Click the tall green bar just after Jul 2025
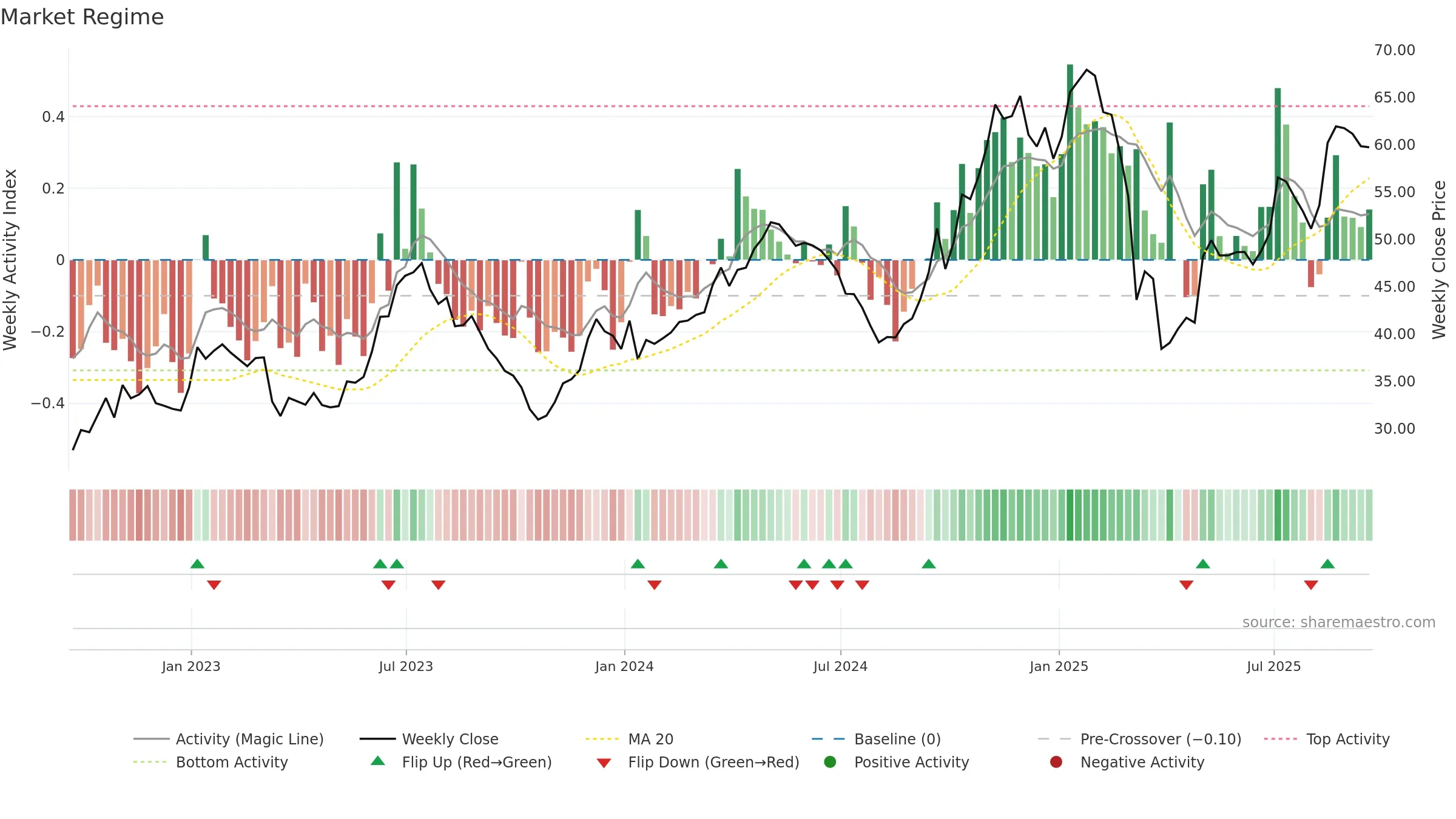Screen dimensions: 1456x819 click(1278, 174)
